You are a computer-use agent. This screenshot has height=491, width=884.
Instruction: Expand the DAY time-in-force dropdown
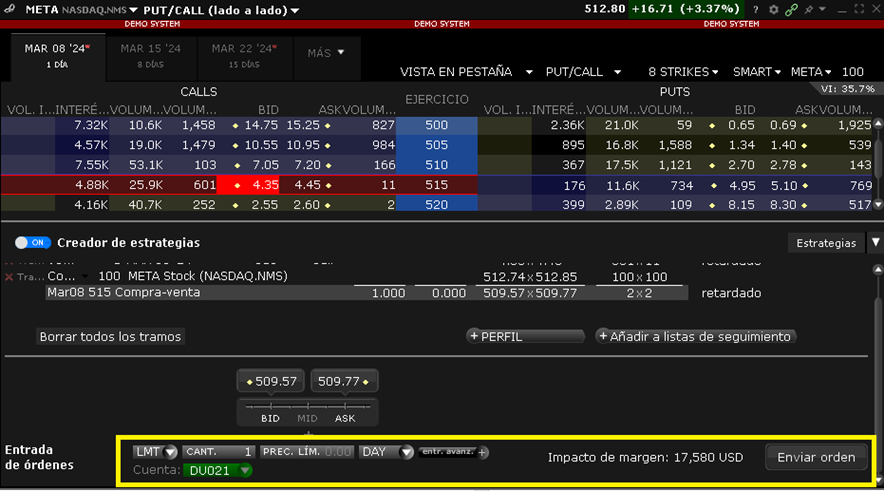coord(386,452)
